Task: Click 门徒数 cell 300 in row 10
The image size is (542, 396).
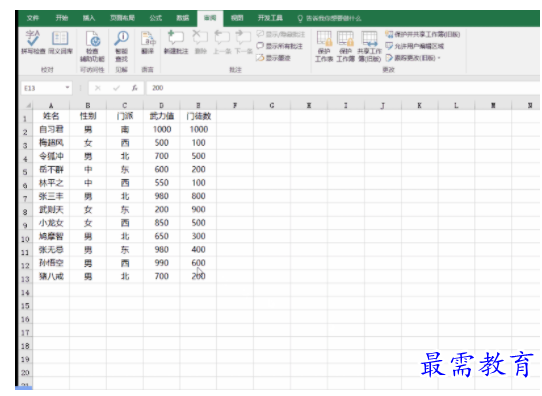Action: (198, 236)
